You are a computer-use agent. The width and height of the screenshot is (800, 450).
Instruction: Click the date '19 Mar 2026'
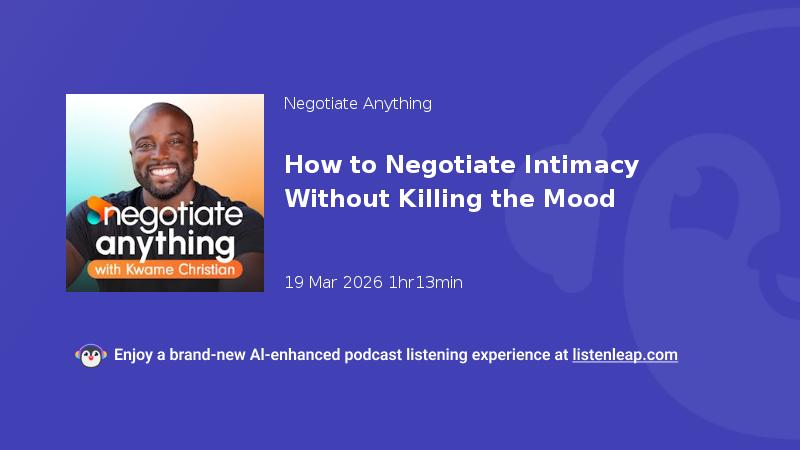click(333, 282)
